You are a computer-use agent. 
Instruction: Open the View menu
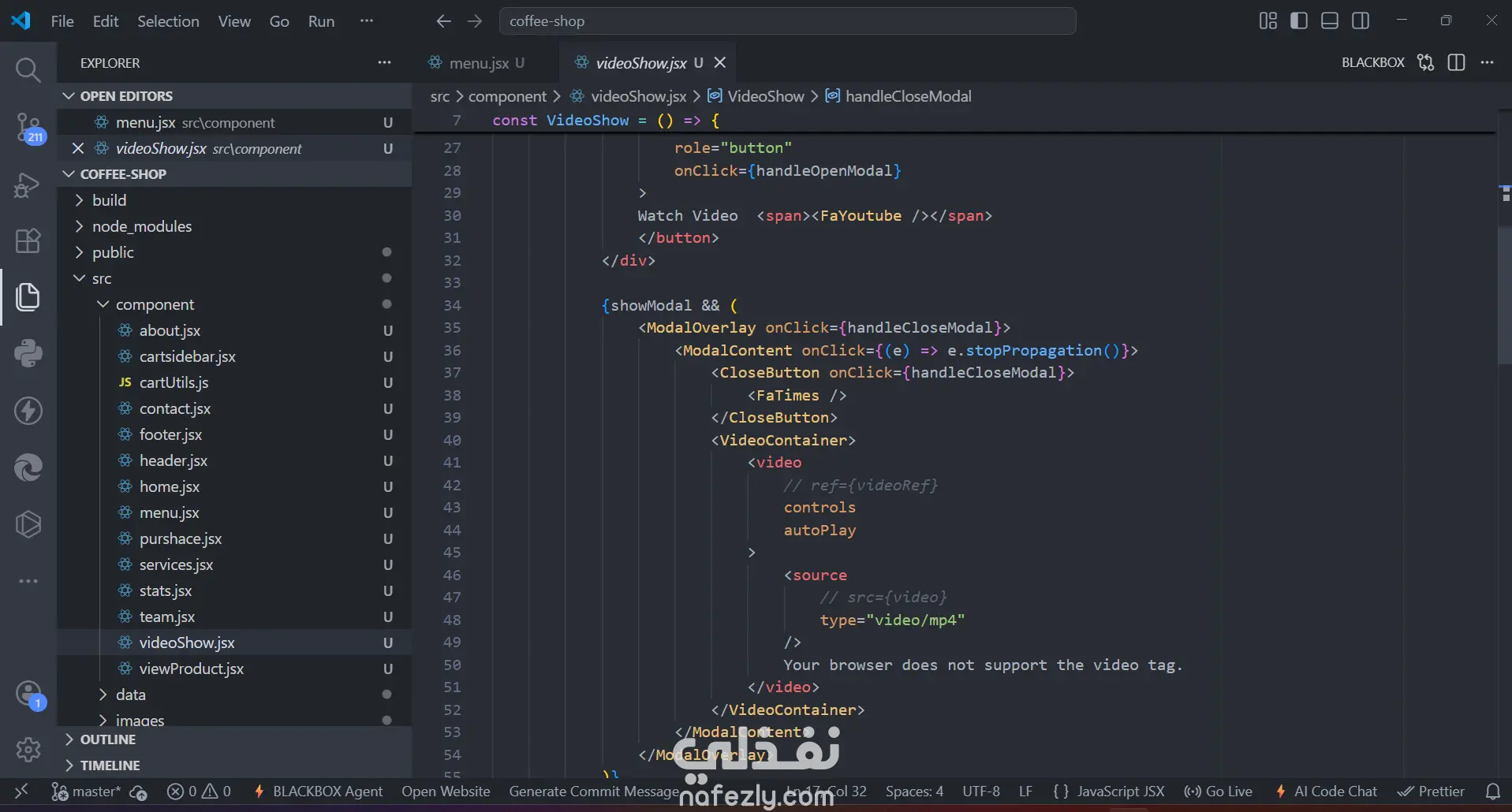pos(234,21)
